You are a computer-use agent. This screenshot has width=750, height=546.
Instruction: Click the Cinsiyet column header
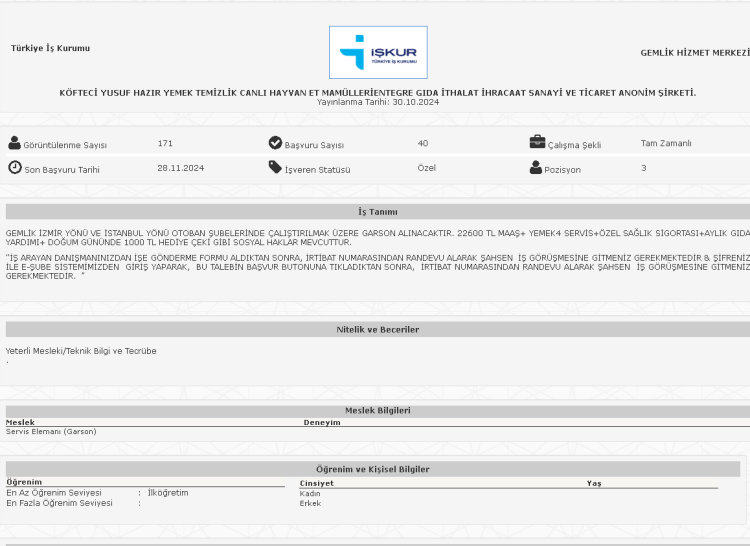pos(317,483)
